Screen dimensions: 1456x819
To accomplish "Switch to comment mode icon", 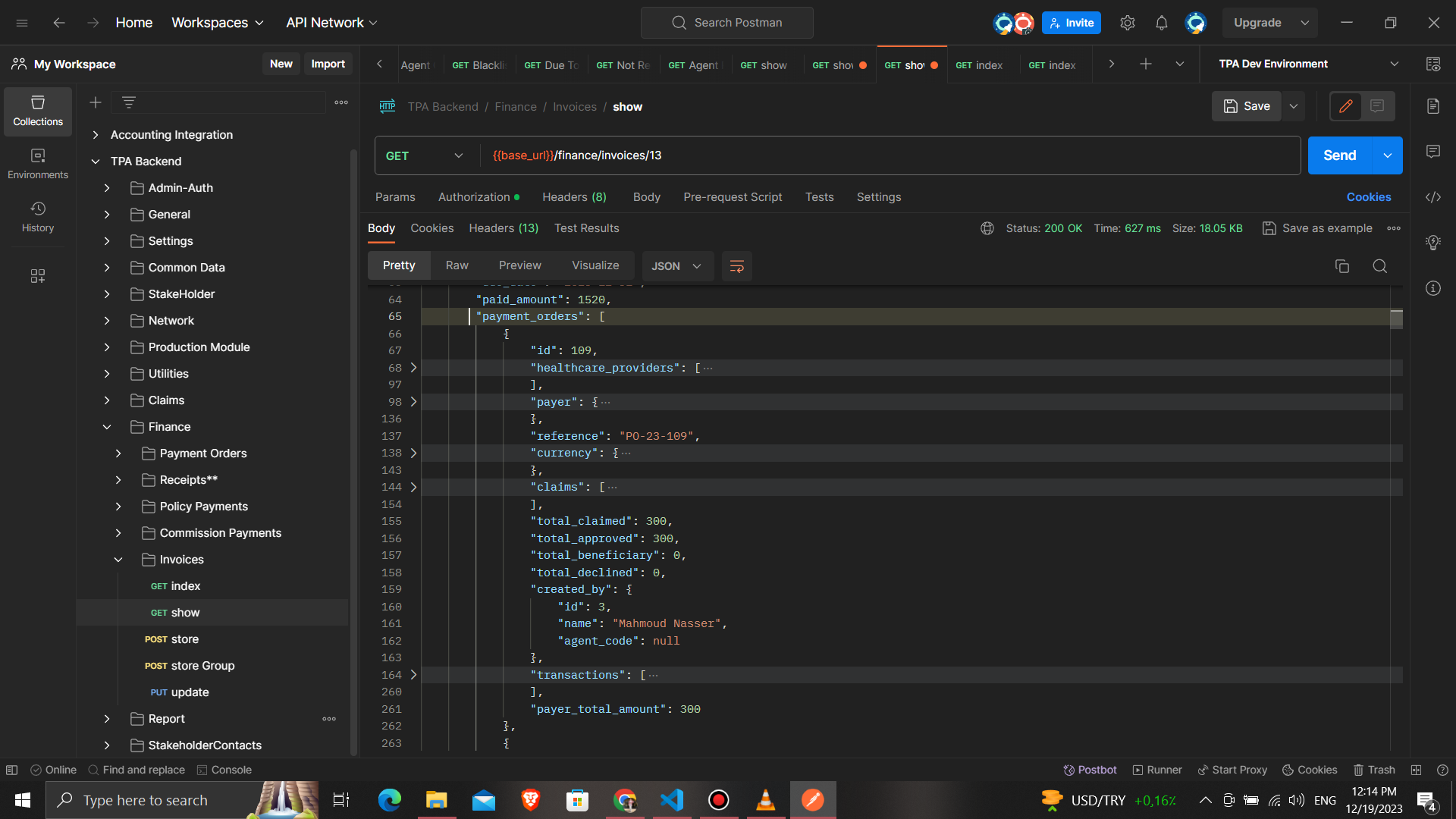I will (1377, 106).
